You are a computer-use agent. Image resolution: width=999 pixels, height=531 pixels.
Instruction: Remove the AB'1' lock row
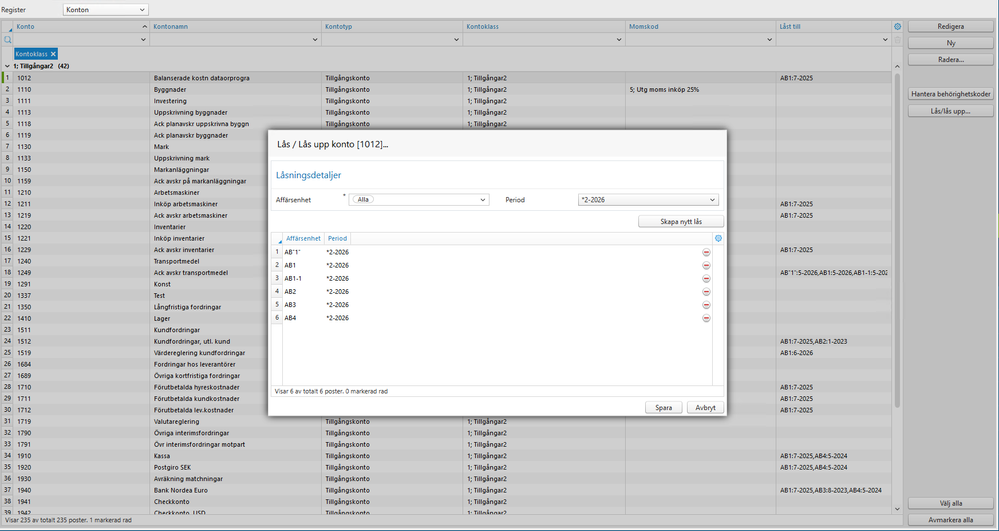click(706, 252)
